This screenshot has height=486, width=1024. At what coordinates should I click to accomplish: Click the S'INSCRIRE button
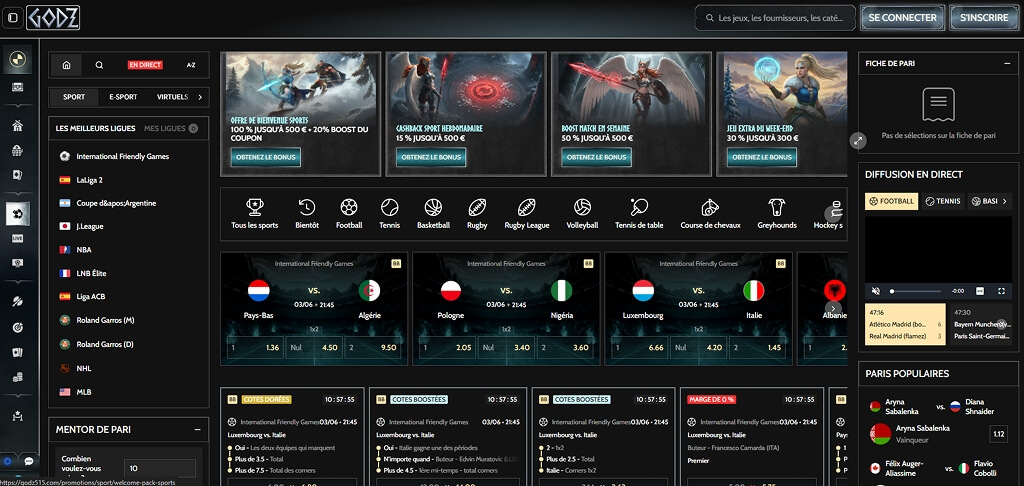(x=984, y=18)
